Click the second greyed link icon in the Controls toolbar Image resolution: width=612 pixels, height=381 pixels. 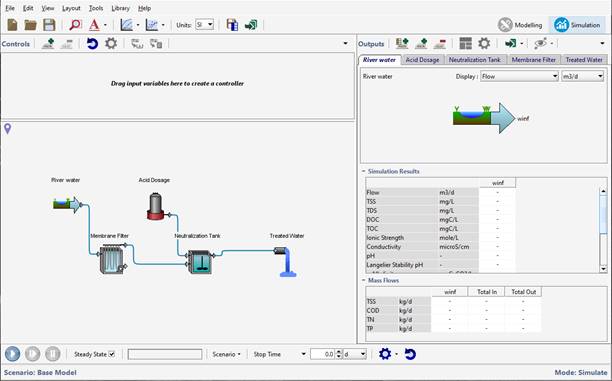click(156, 44)
